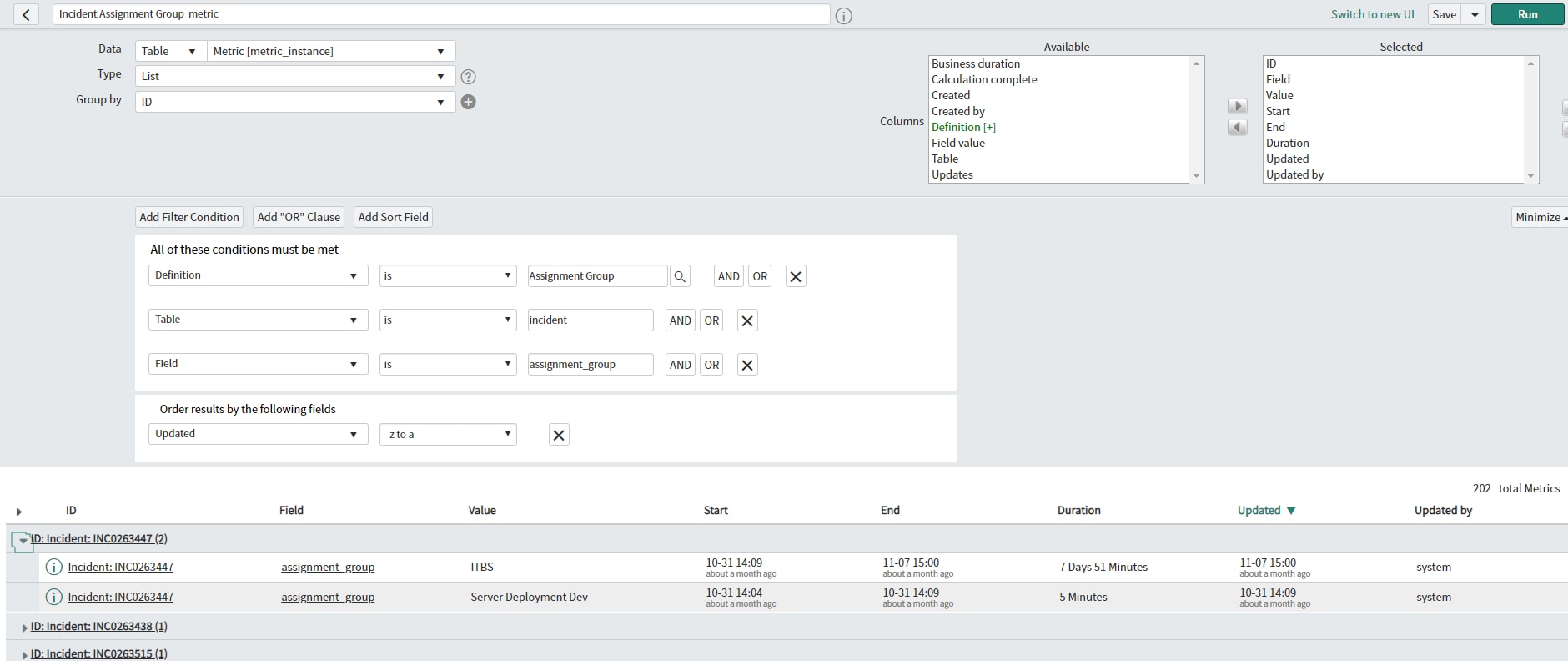
Task: Go back using the arrow icon
Action: 26,14
